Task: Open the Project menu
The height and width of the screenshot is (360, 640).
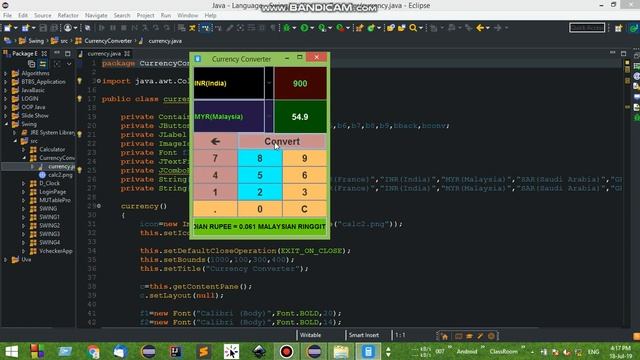Action: tap(145, 16)
